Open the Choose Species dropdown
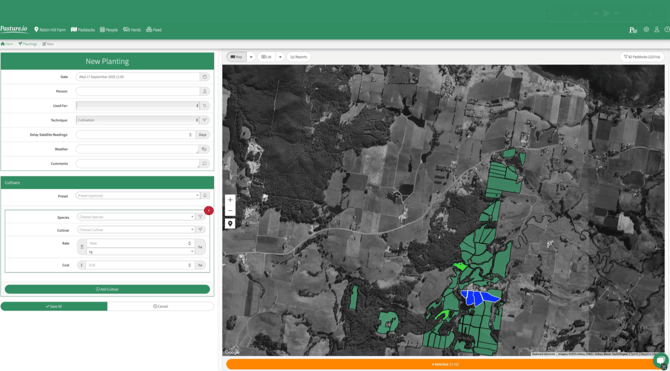 pos(136,217)
